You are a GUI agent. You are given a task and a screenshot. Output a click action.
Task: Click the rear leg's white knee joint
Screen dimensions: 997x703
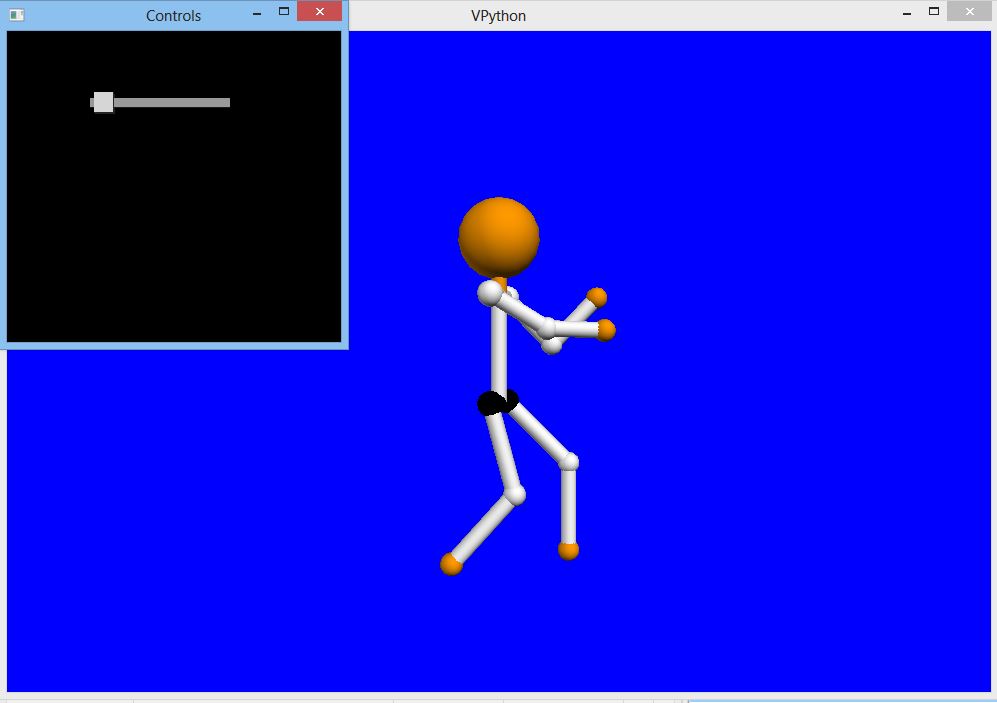(515, 494)
